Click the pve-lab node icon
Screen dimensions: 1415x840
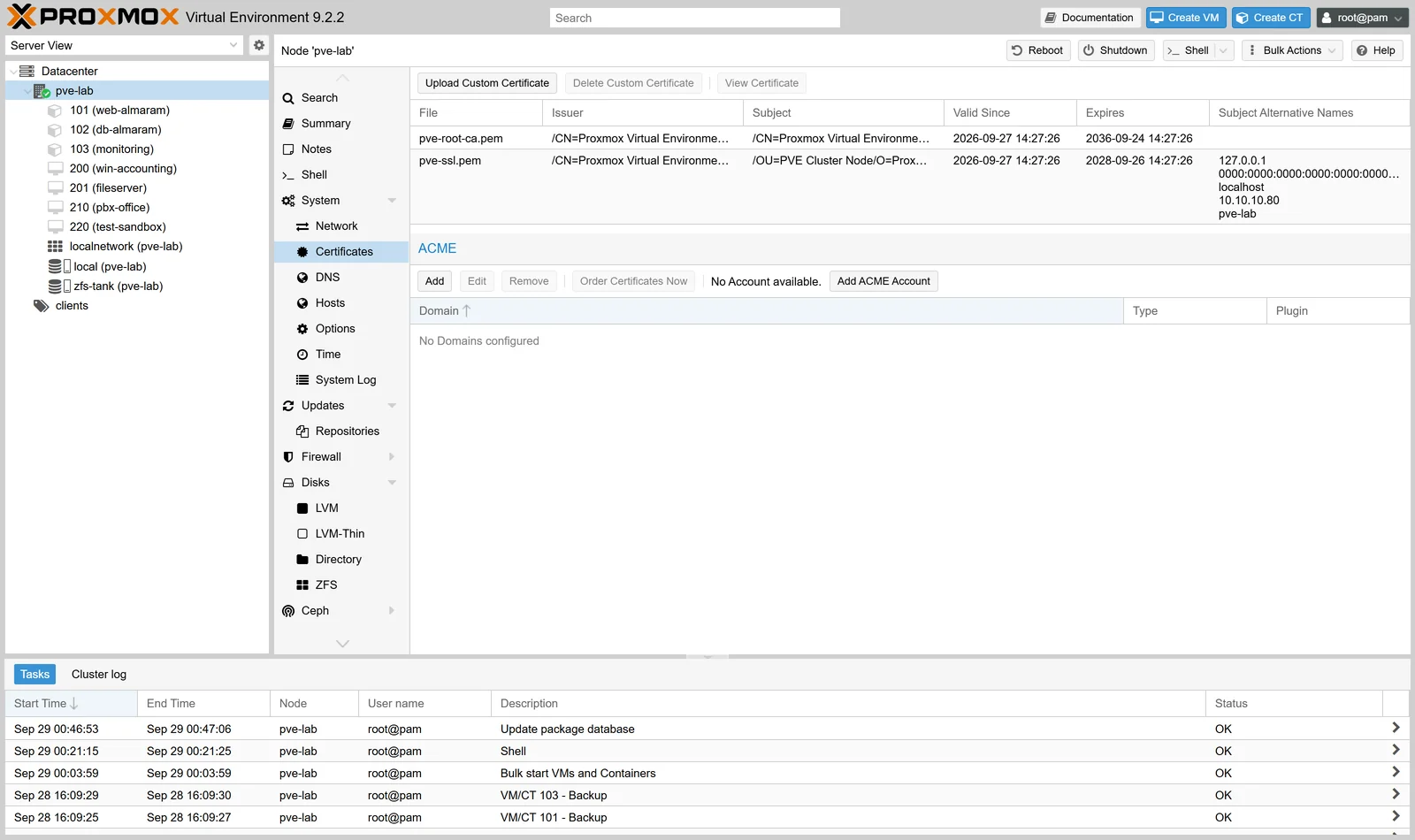pyautogui.click(x=42, y=90)
